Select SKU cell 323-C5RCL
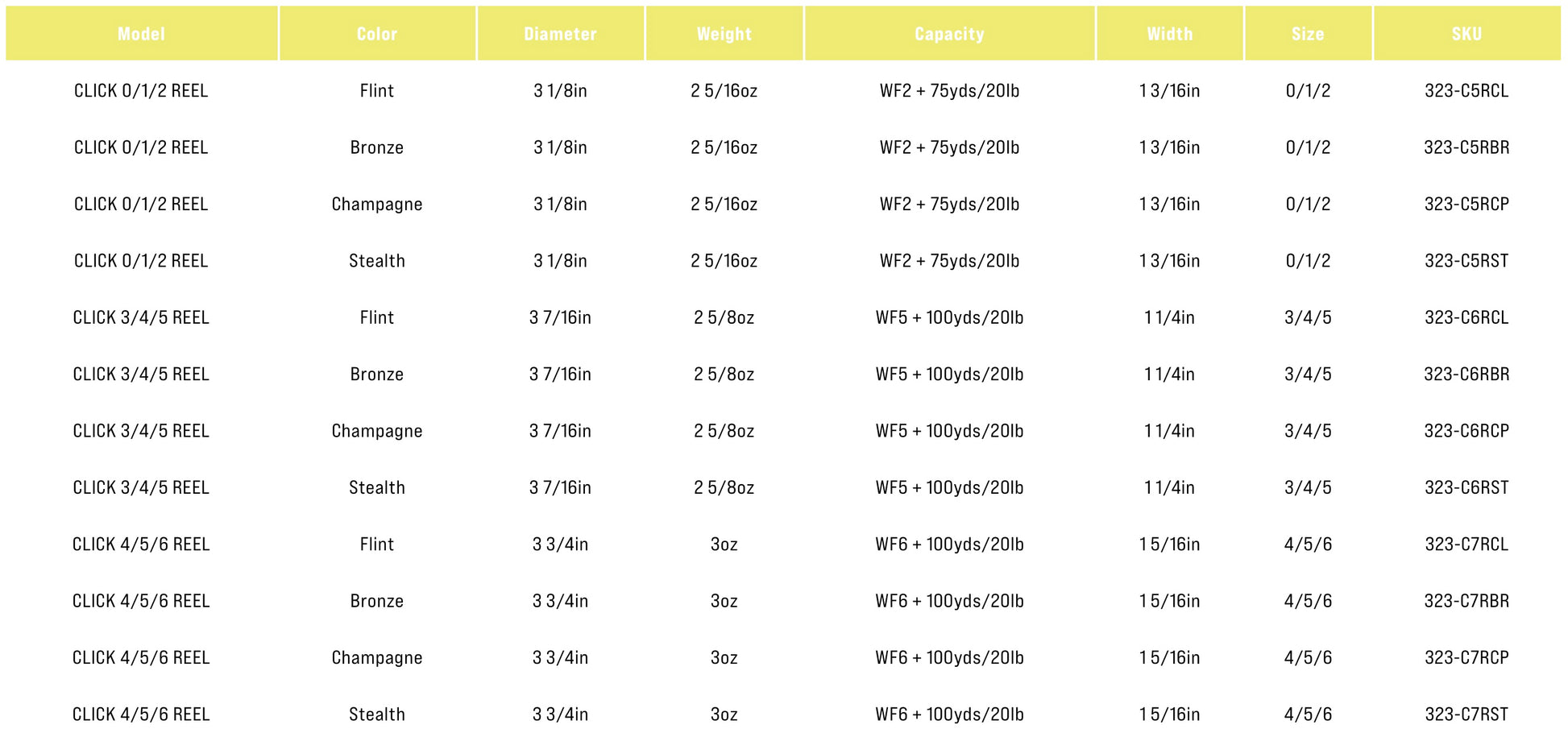This screenshot has height=737, width=1568. tap(1466, 91)
